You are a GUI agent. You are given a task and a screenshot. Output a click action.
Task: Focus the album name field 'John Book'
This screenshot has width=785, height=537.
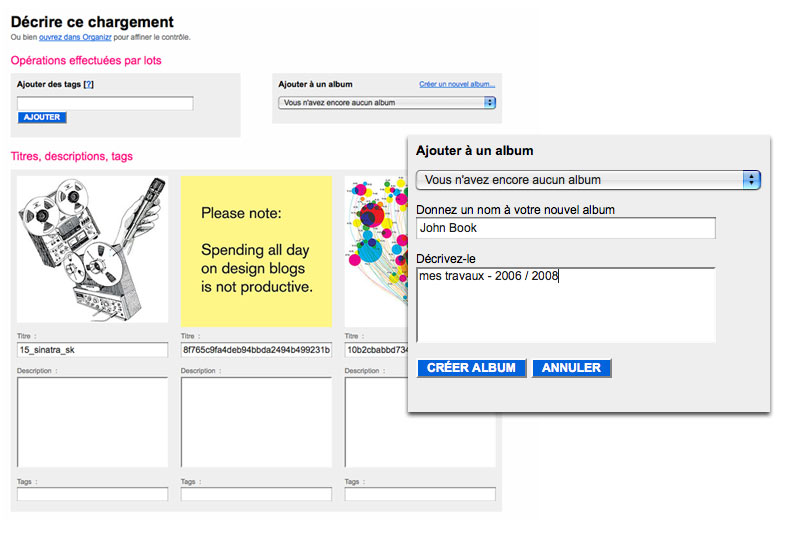[566, 228]
